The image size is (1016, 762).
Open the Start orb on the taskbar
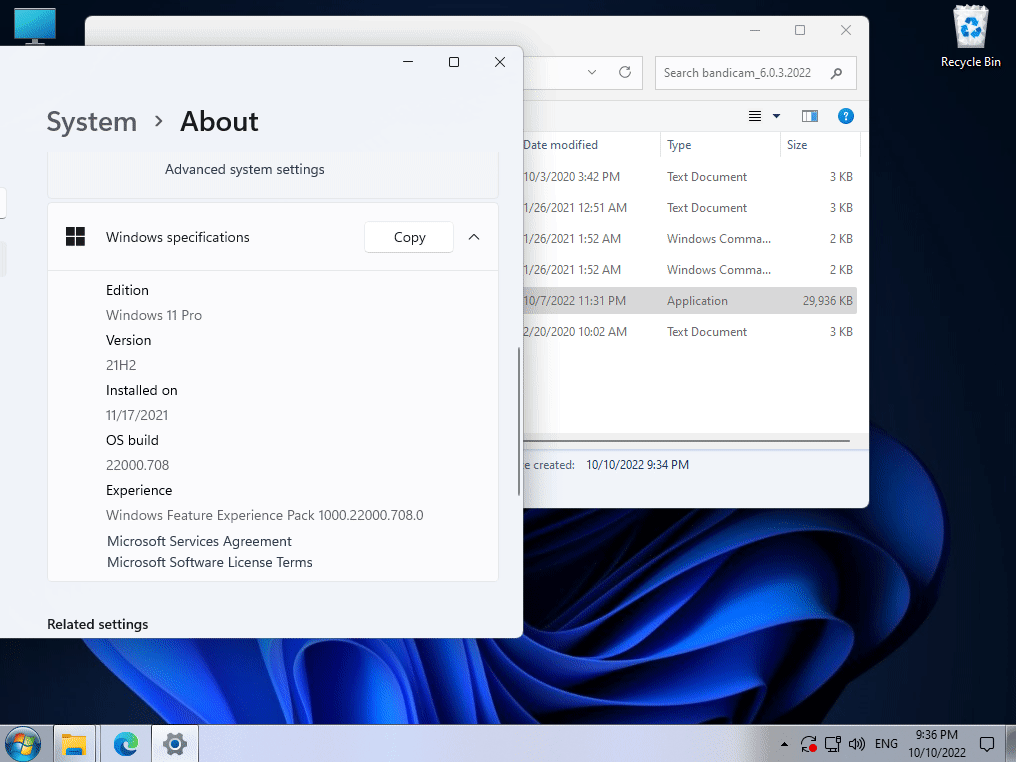click(23, 744)
